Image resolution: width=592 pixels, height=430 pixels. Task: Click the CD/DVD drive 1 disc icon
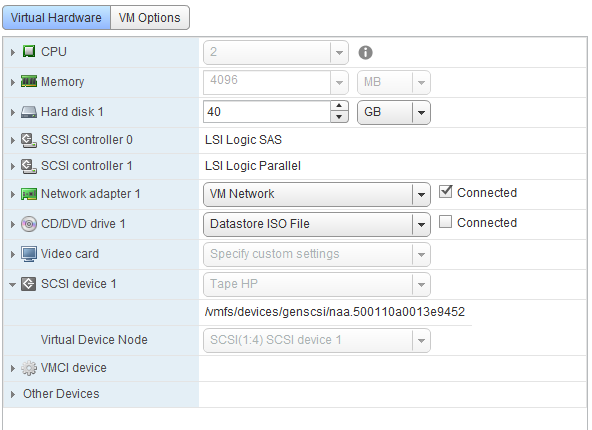[29, 224]
